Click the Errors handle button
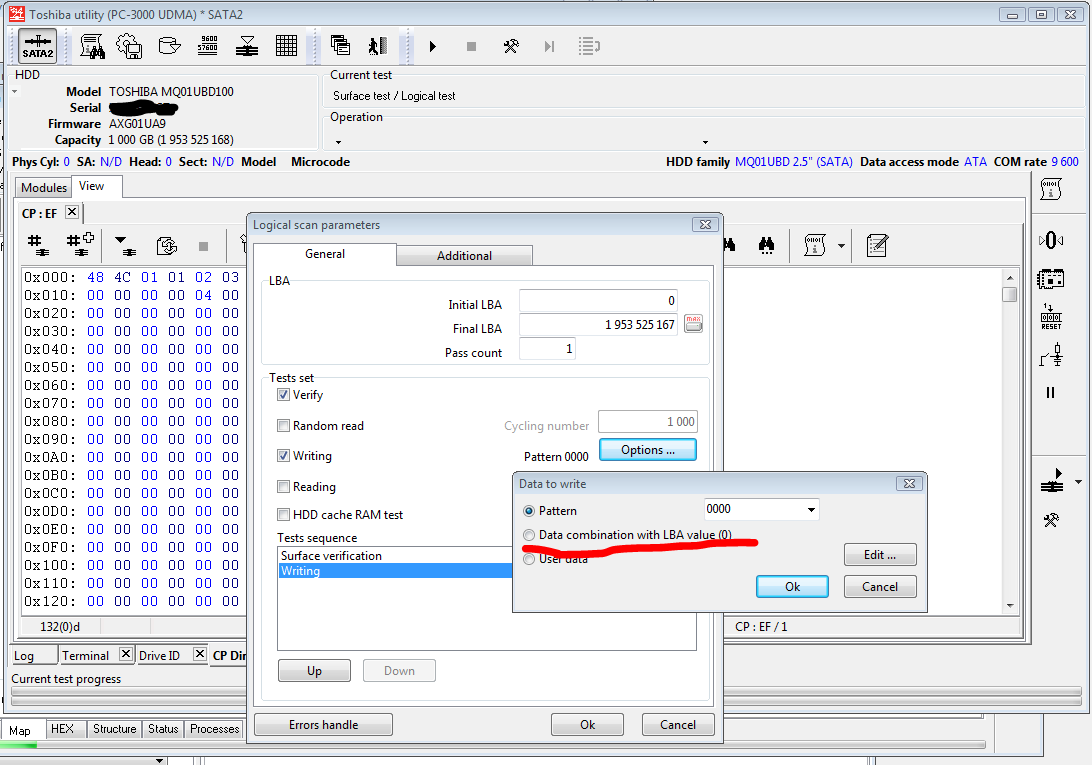This screenshot has height=765, width=1092. pos(324,725)
